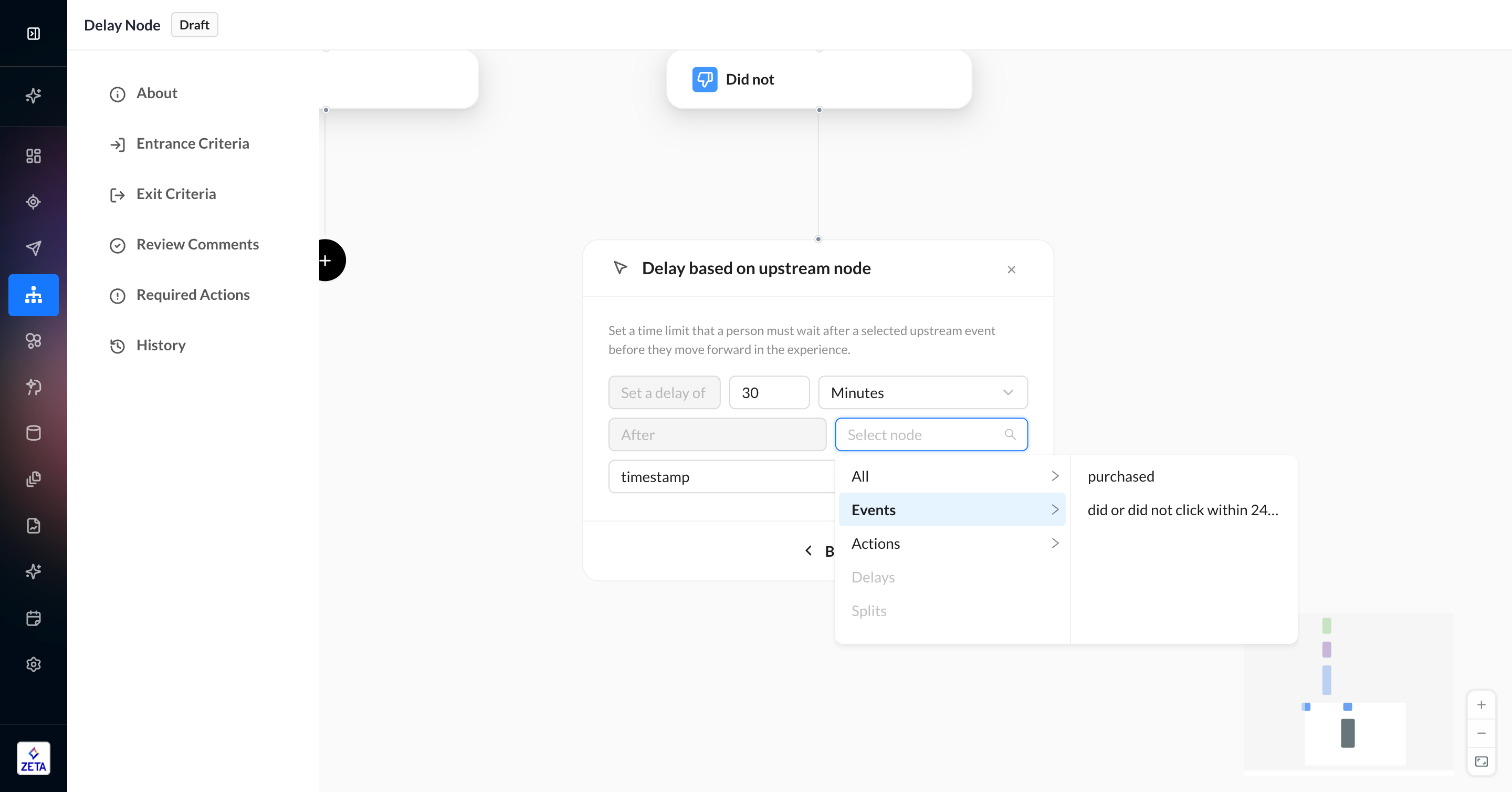
Task: Click the Did not node card
Action: coord(819,79)
